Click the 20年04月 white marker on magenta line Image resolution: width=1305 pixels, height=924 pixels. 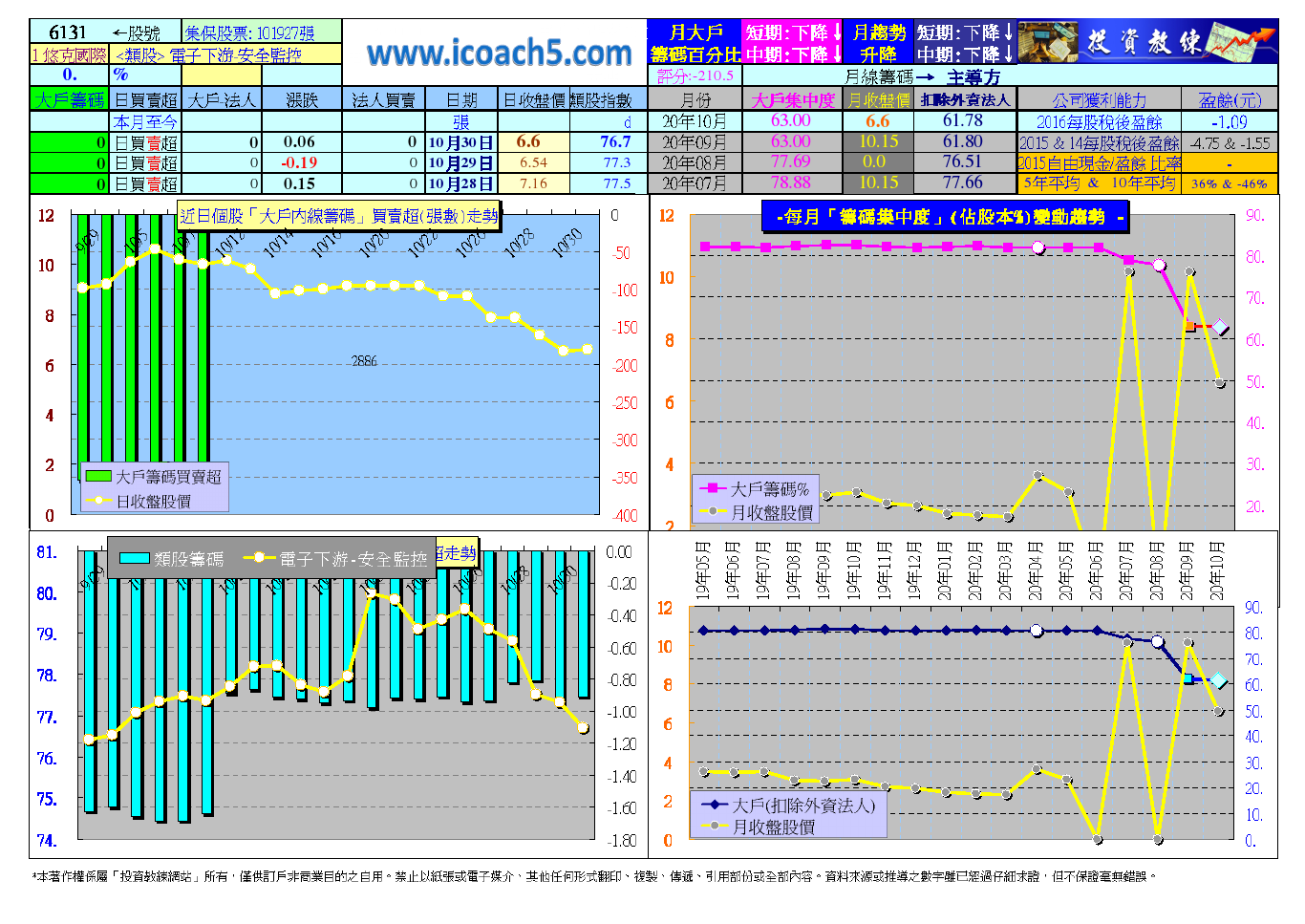pos(1038,247)
